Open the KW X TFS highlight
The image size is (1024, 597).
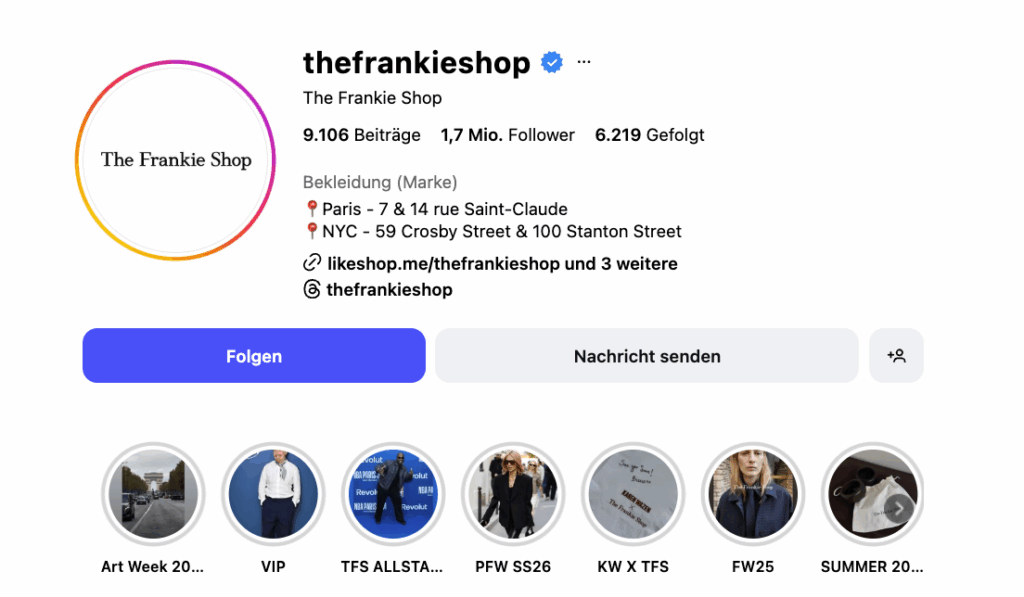[x=633, y=494]
